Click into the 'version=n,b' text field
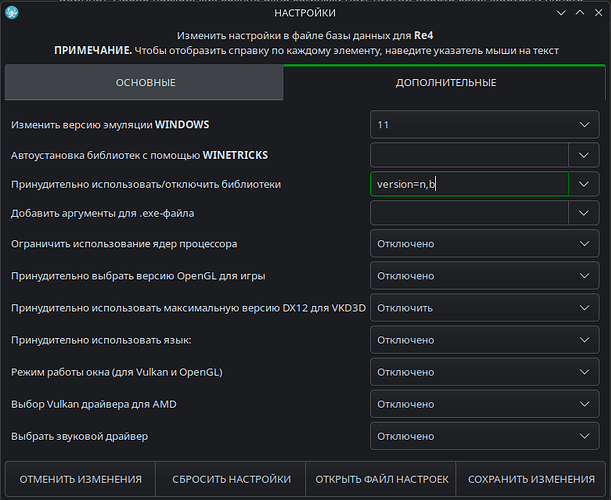 click(x=467, y=184)
